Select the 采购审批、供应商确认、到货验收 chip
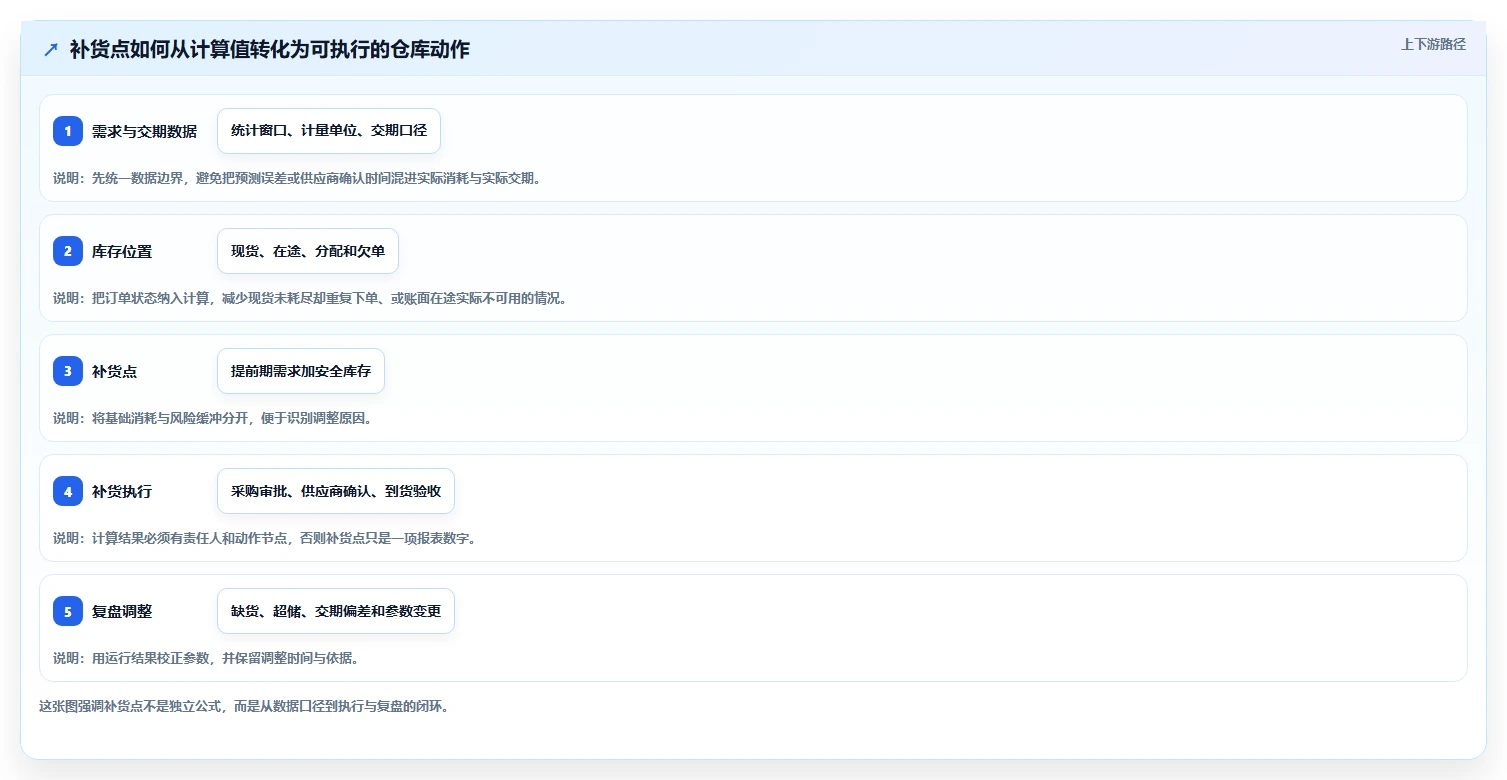This screenshot has width=1507, height=780. [336, 491]
